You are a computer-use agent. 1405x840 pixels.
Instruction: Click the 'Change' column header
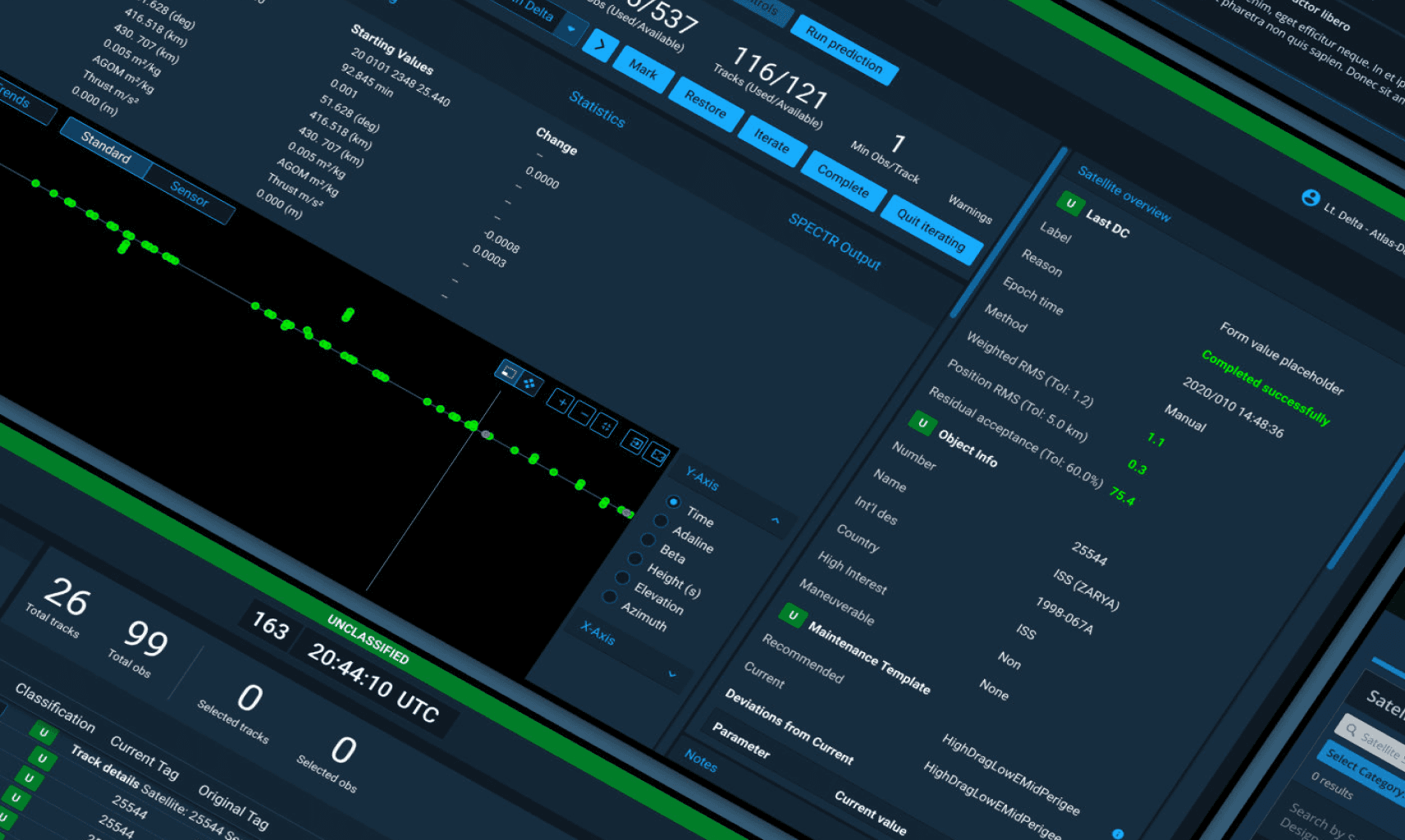click(x=556, y=140)
